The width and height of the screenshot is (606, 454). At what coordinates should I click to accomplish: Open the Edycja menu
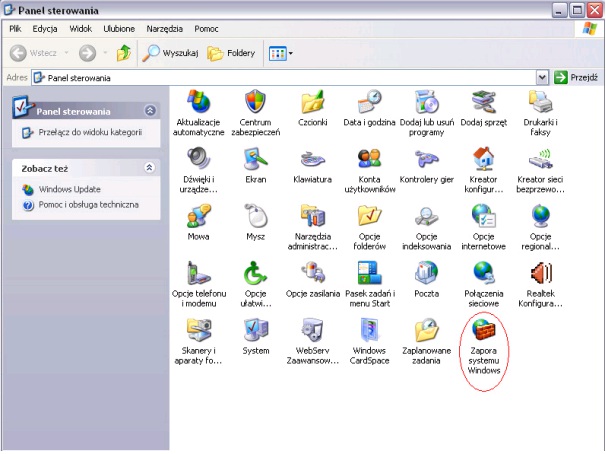coord(45,29)
